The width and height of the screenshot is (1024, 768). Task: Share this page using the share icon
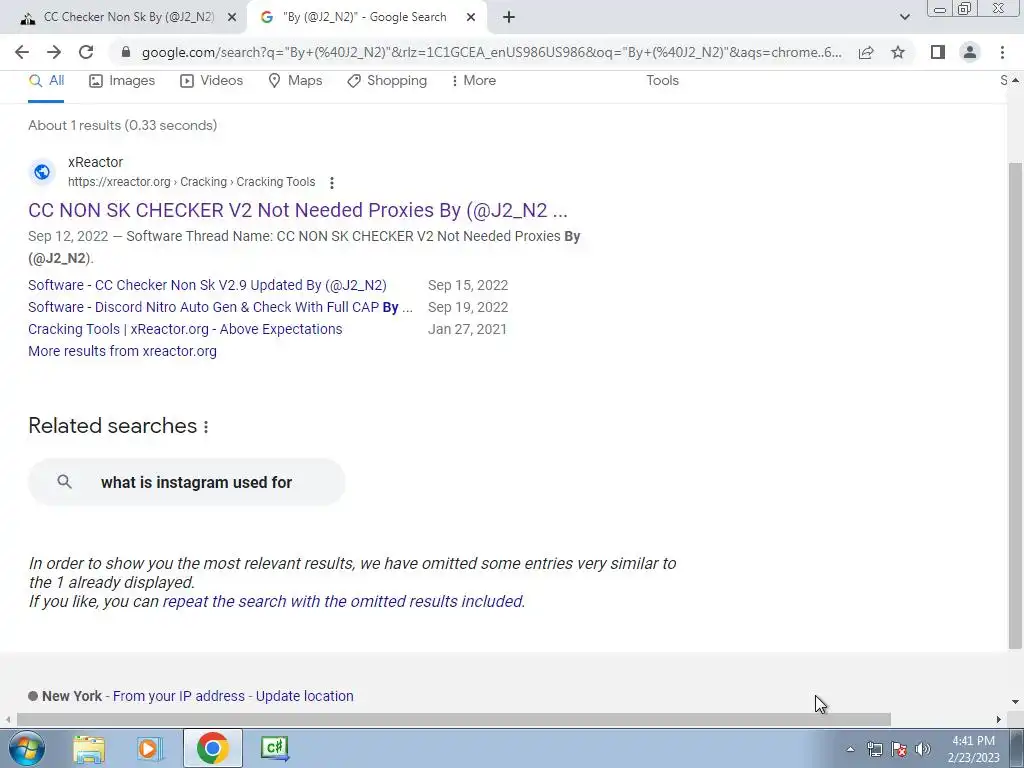tap(866, 52)
